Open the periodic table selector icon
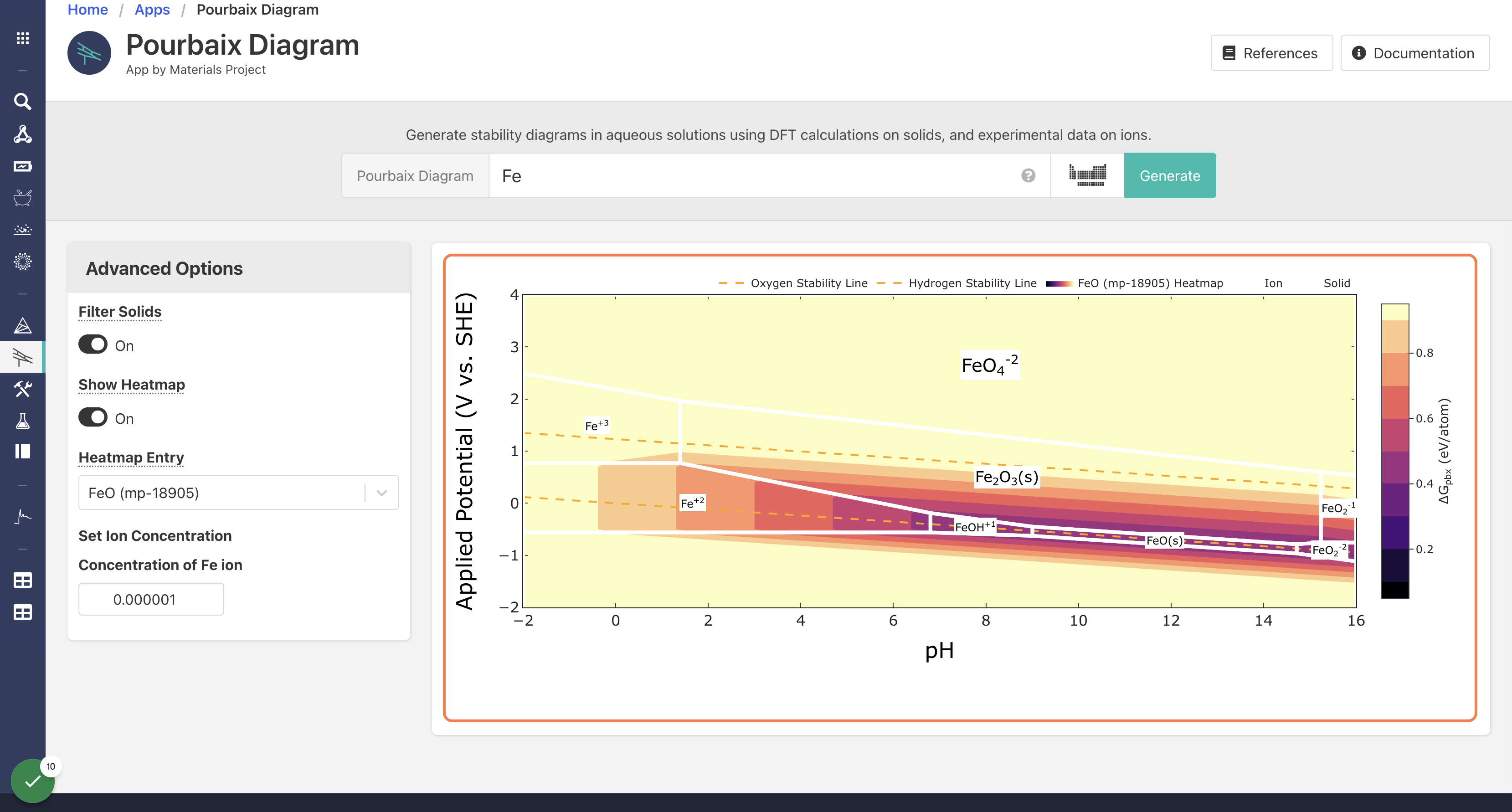 pyautogui.click(x=1087, y=175)
